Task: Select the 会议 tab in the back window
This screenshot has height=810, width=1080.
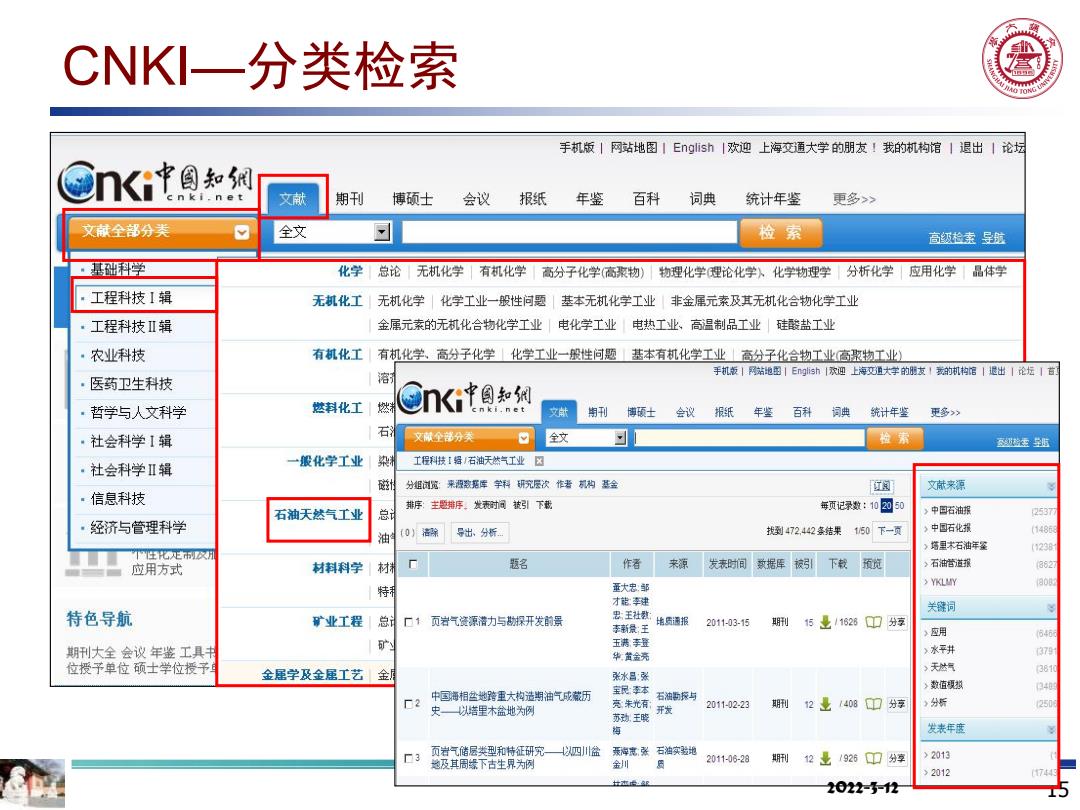Action: (476, 199)
